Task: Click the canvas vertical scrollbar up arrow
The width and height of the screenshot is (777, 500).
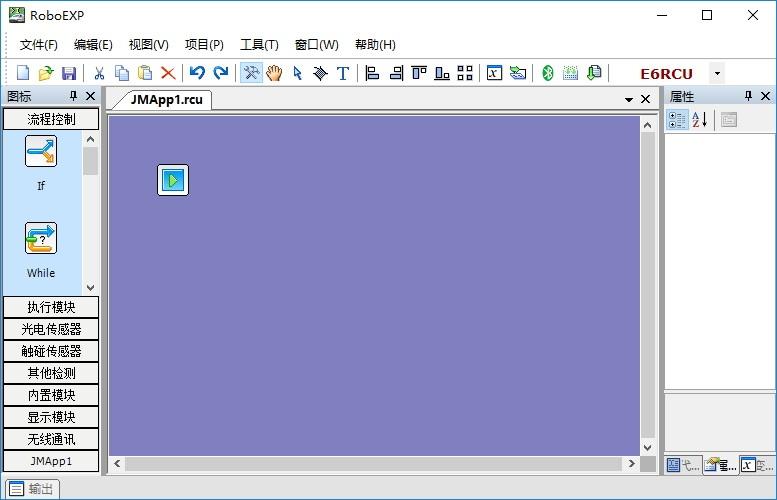Action: pos(648,125)
